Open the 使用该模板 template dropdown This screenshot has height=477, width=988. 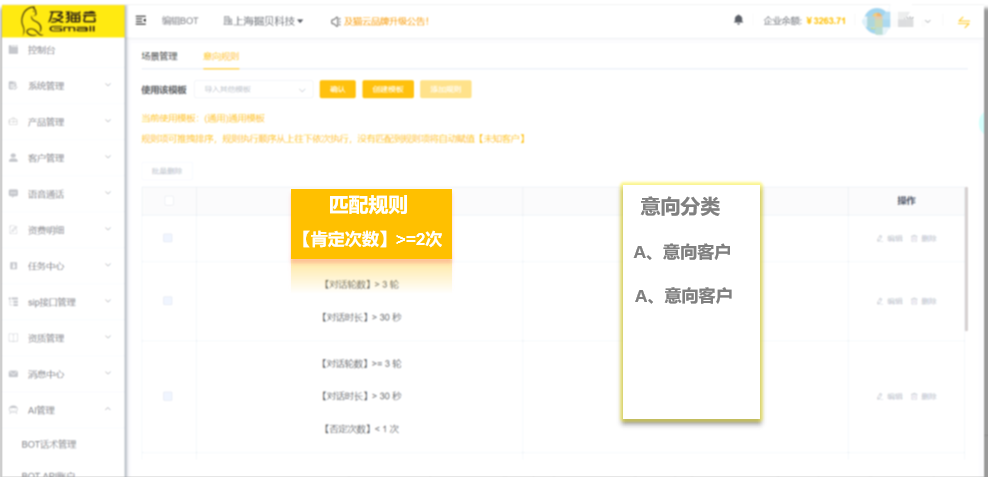pyautogui.click(x=257, y=89)
